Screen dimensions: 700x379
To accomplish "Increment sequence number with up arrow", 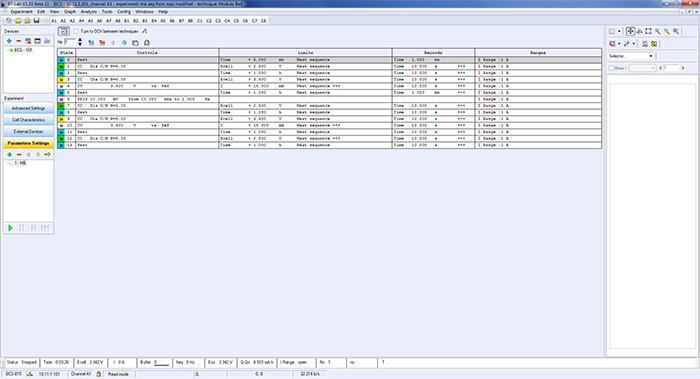I will pos(80,40).
